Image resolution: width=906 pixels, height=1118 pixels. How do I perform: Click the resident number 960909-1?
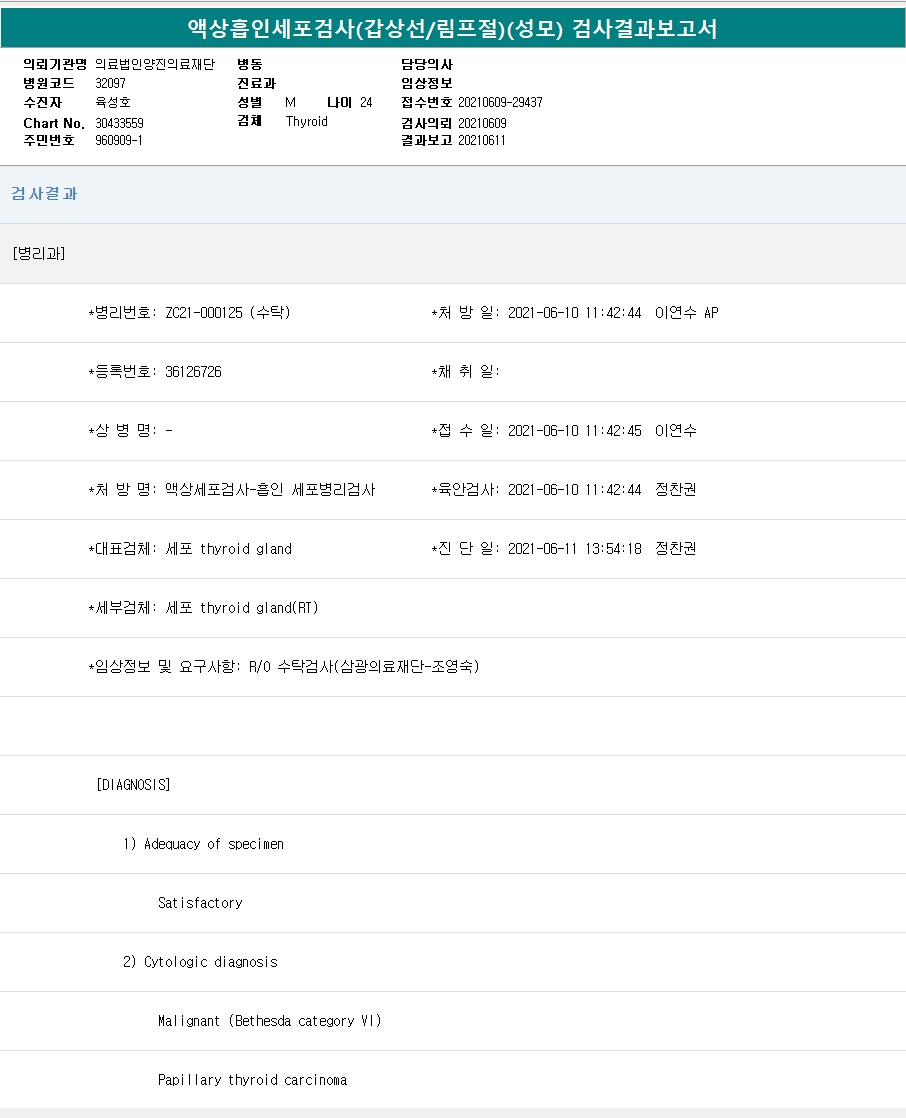tap(118, 140)
